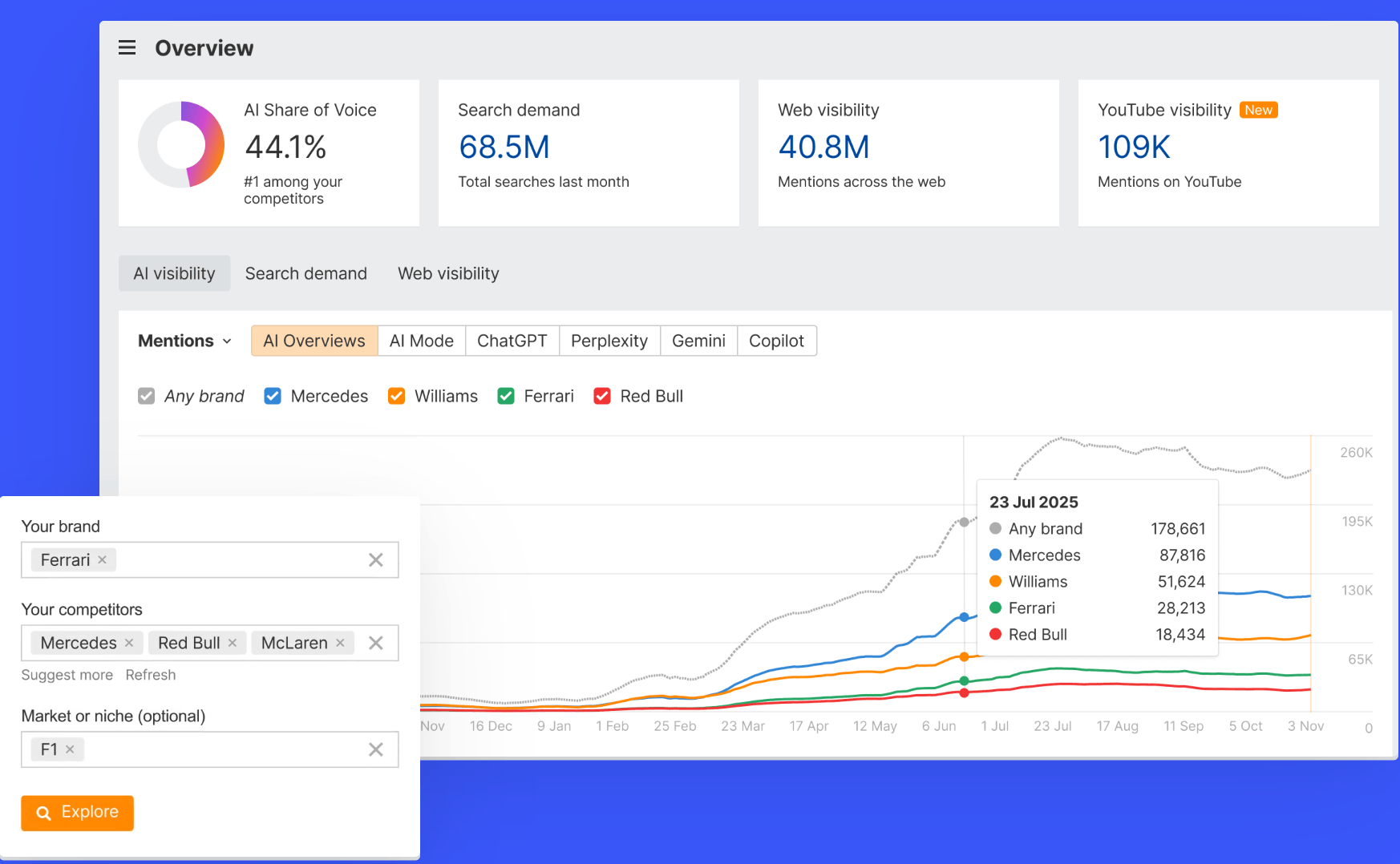Click the Explore button
The image size is (1400, 864).
(x=77, y=813)
